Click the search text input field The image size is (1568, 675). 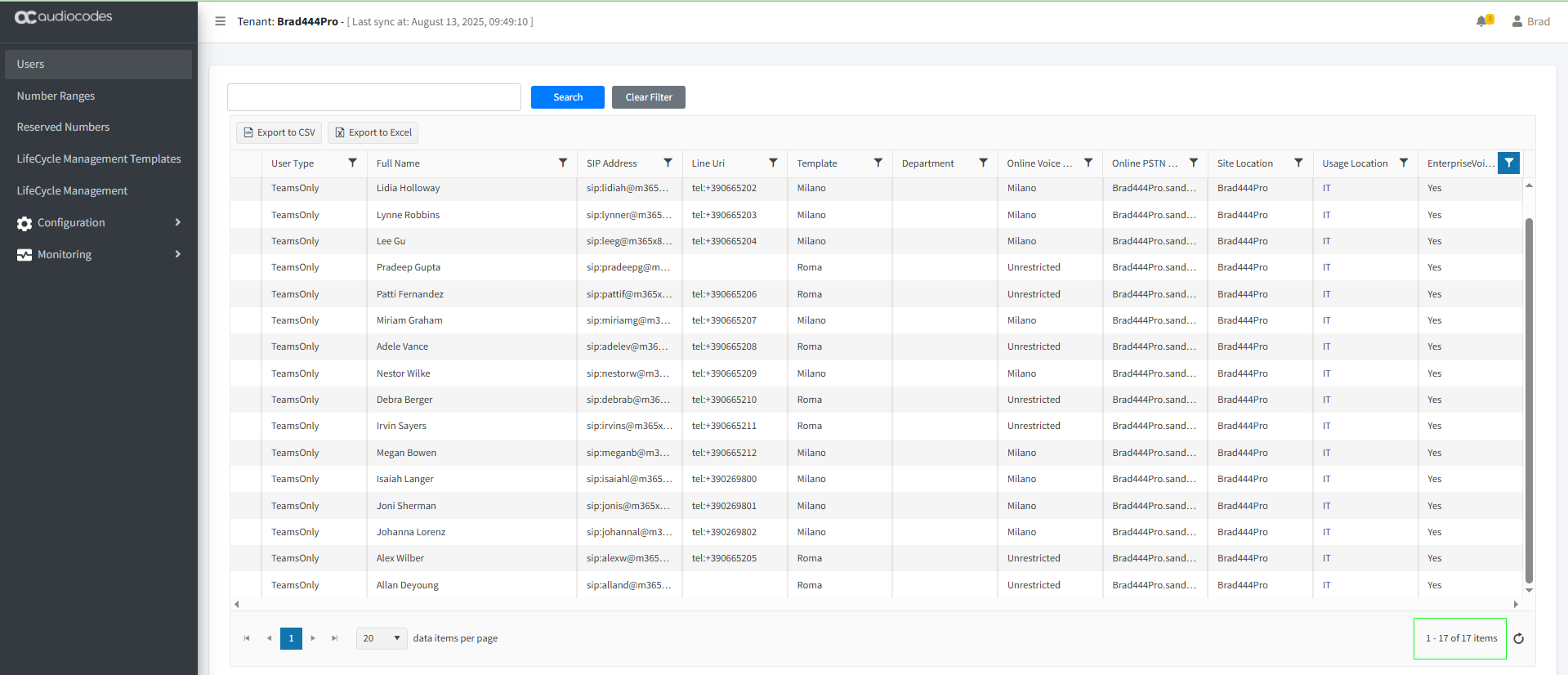(373, 97)
